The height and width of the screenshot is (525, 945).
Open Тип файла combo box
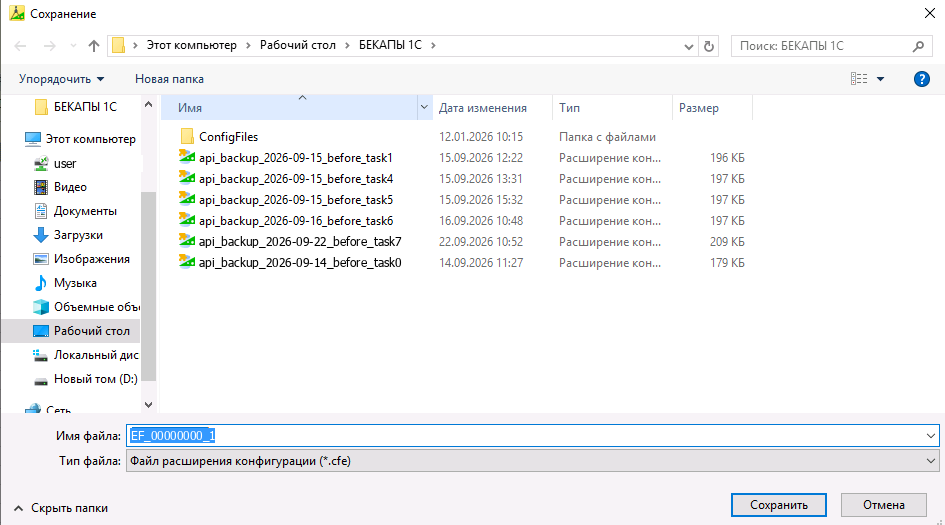(533, 461)
